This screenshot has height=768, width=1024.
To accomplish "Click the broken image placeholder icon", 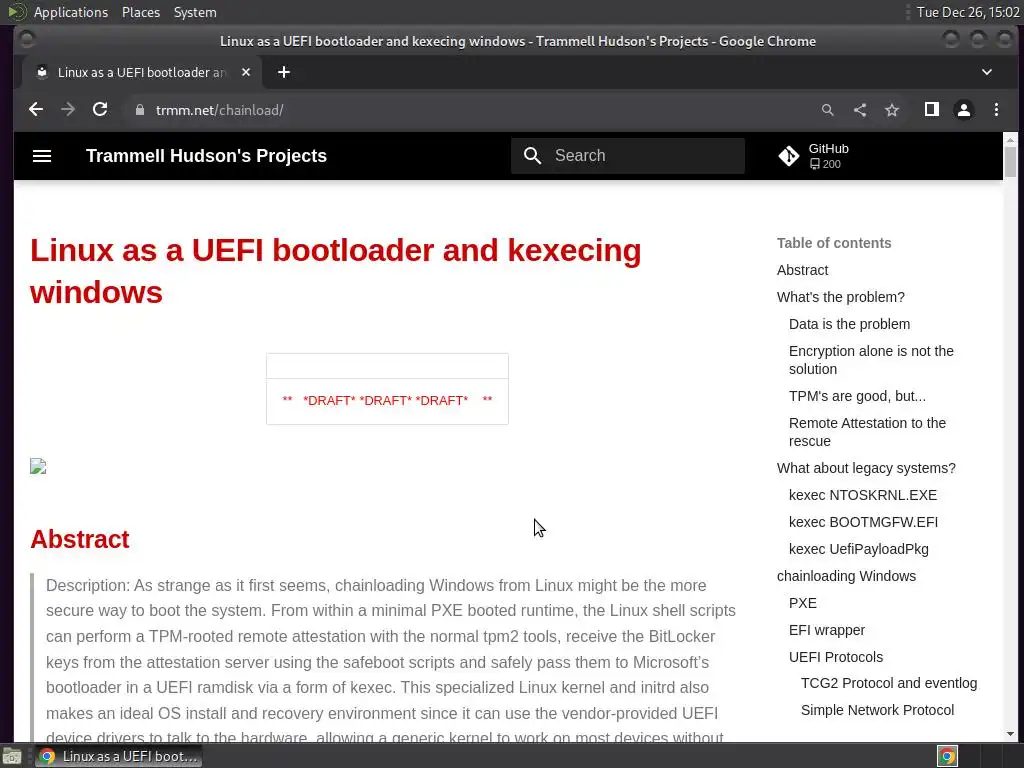I will (38, 466).
